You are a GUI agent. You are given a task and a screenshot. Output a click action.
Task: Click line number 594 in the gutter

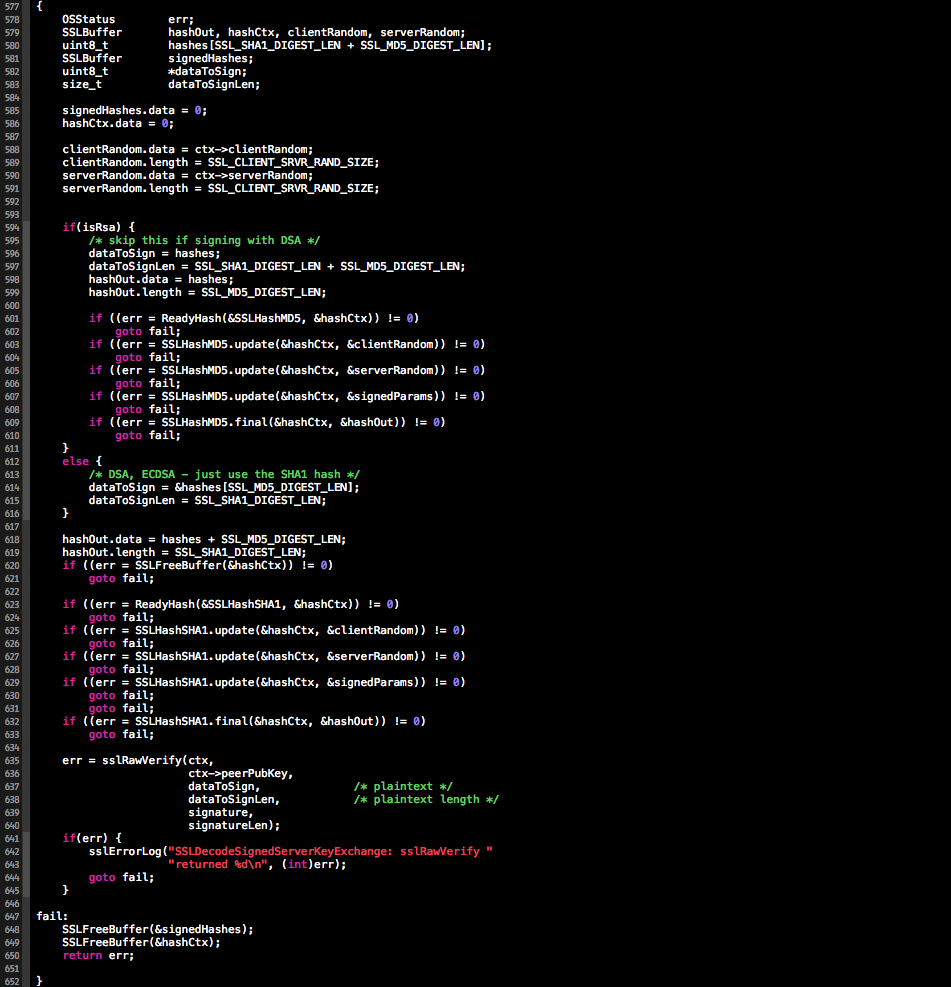13,227
